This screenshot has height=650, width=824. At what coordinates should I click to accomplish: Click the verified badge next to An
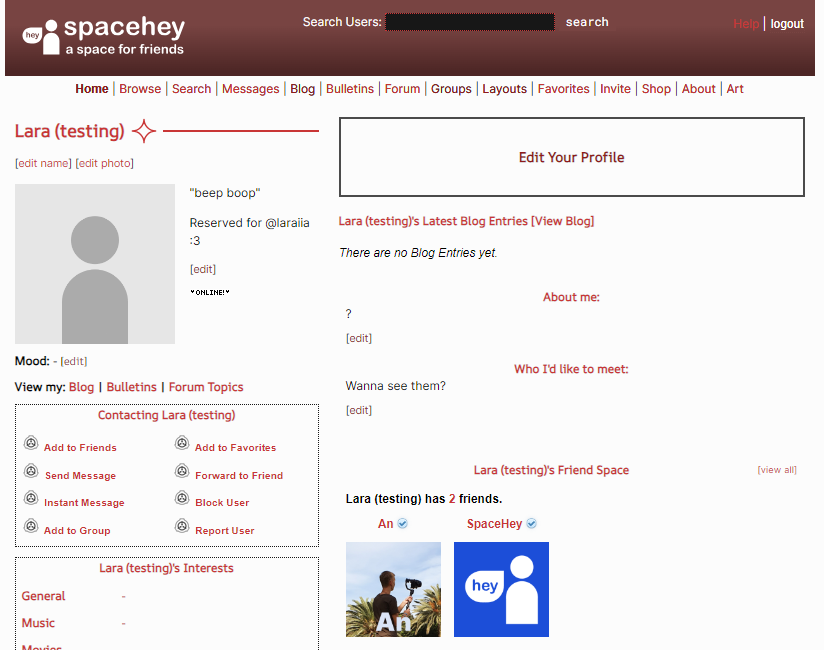[403, 523]
